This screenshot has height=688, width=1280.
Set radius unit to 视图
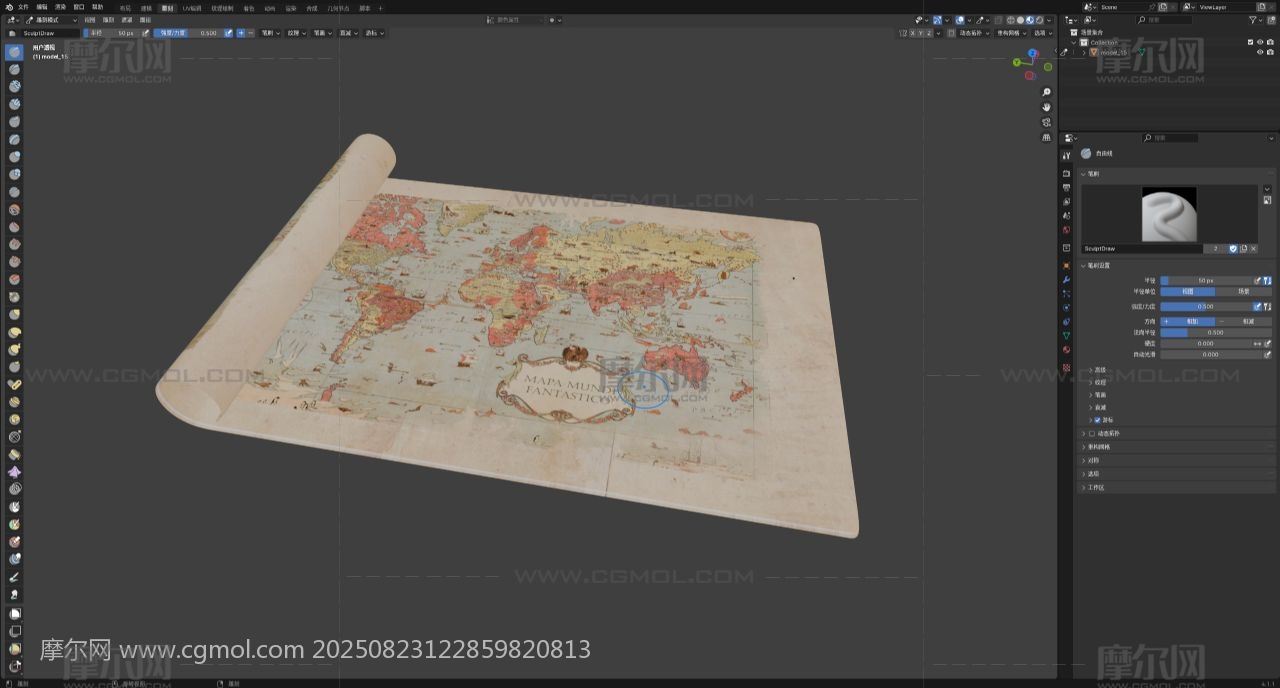pos(1187,291)
